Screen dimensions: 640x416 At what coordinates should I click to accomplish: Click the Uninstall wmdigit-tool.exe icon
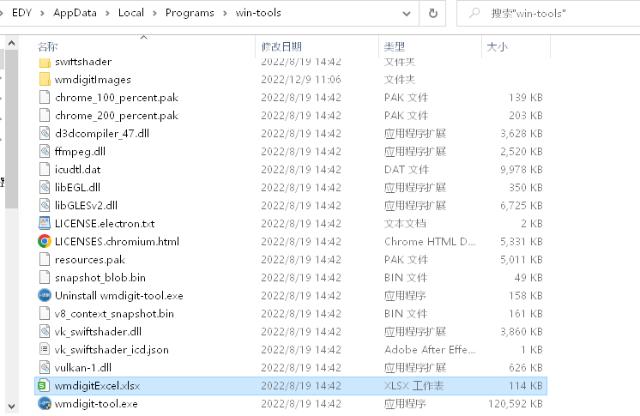coord(44,295)
